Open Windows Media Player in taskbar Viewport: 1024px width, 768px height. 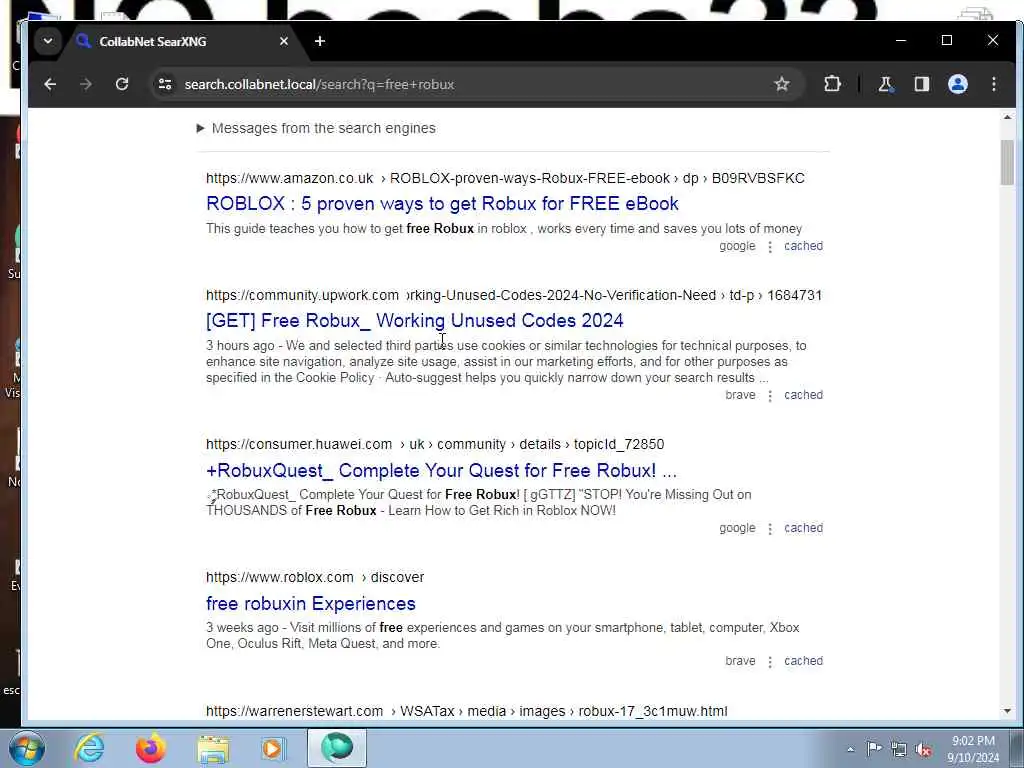tap(273, 748)
